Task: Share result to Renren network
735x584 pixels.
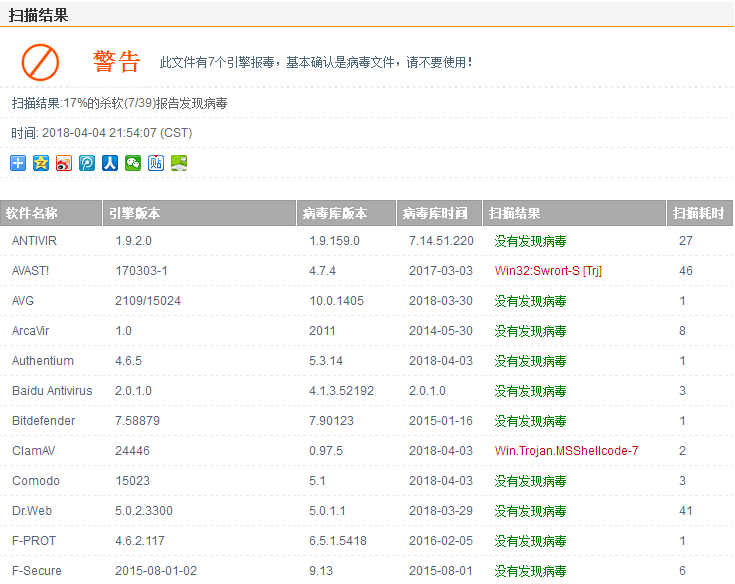Action: pyautogui.click(x=110, y=163)
